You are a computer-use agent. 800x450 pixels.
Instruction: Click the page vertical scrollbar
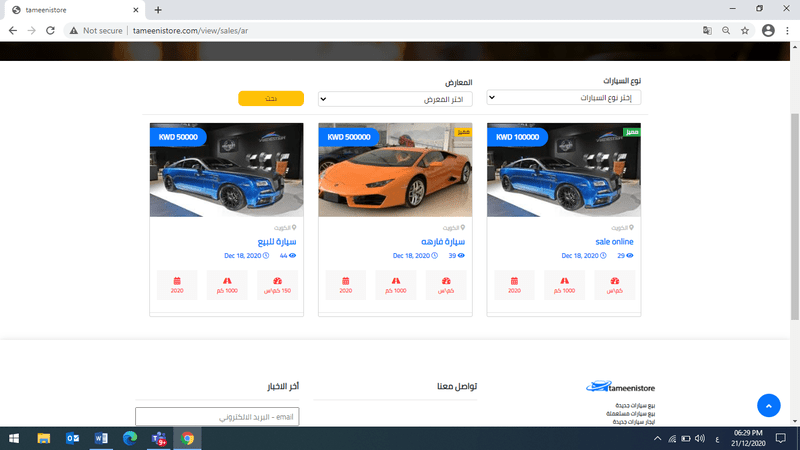(794, 217)
